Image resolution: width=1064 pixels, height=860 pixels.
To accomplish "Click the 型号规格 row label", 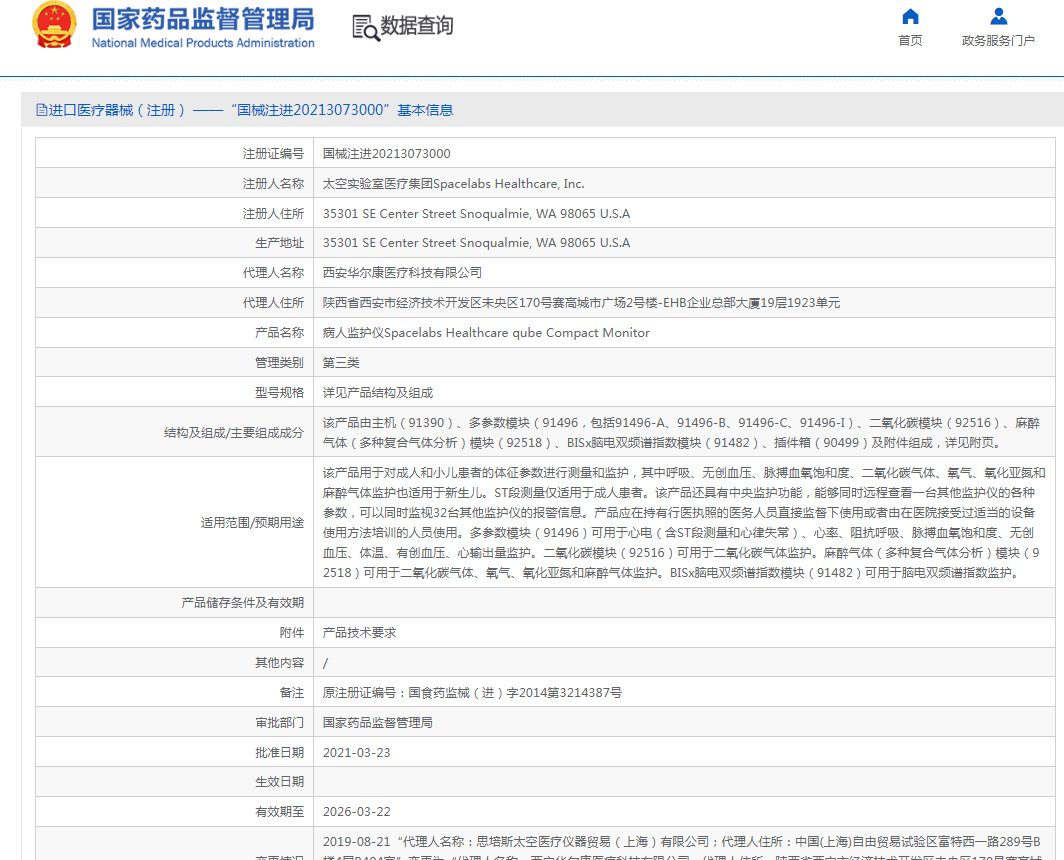I will point(279,392).
